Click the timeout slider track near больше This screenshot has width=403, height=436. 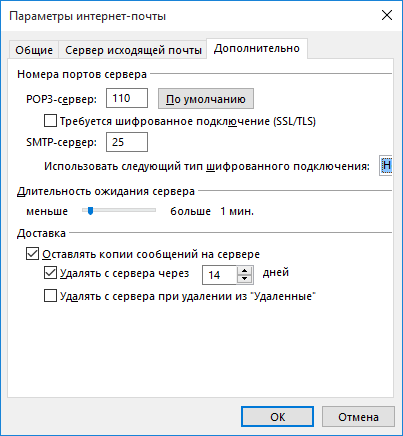point(148,210)
